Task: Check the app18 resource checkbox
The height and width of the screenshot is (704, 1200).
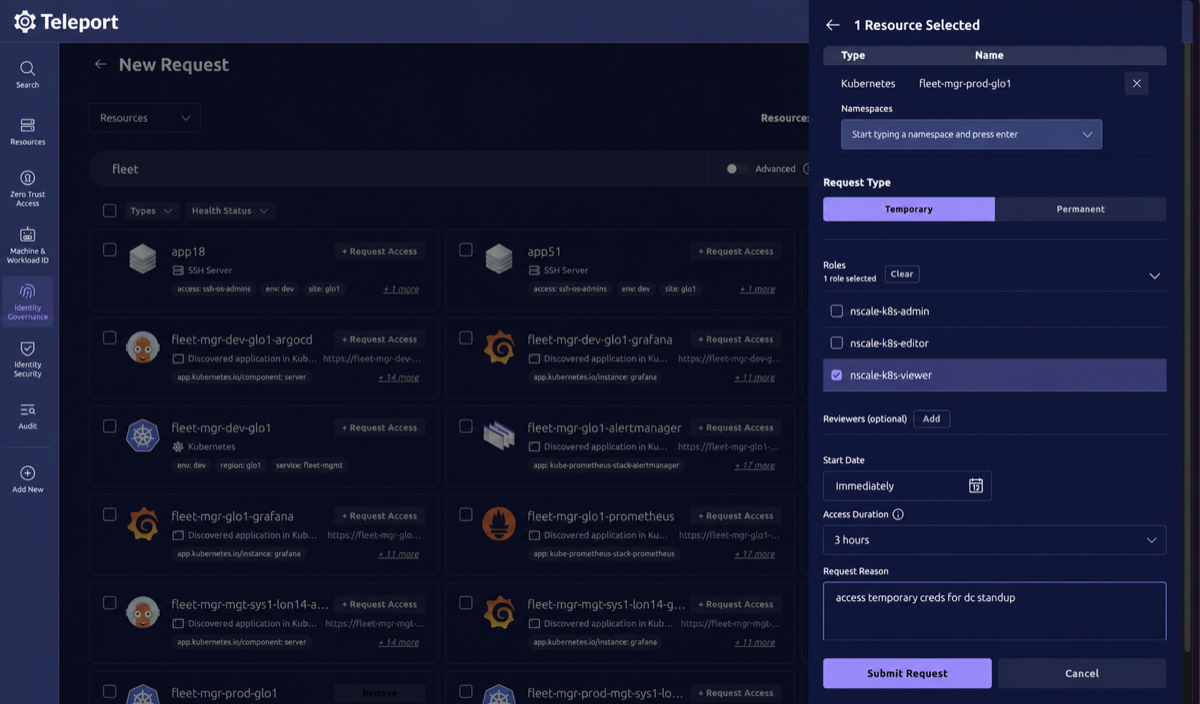Action: pos(110,250)
